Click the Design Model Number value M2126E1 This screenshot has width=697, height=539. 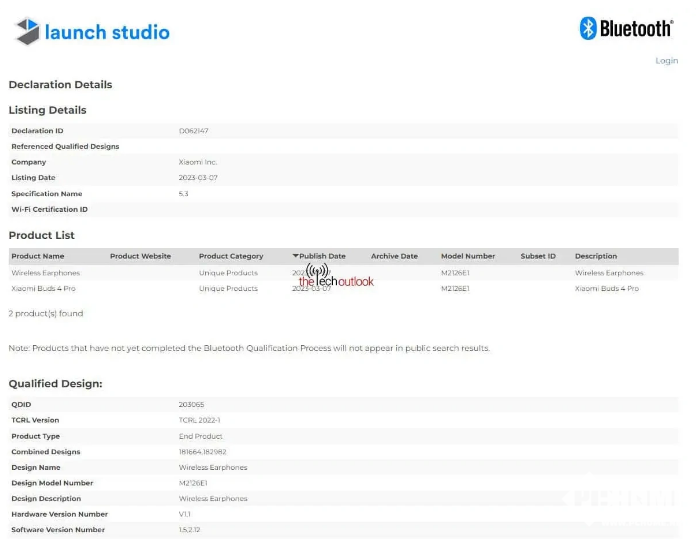(193, 483)
